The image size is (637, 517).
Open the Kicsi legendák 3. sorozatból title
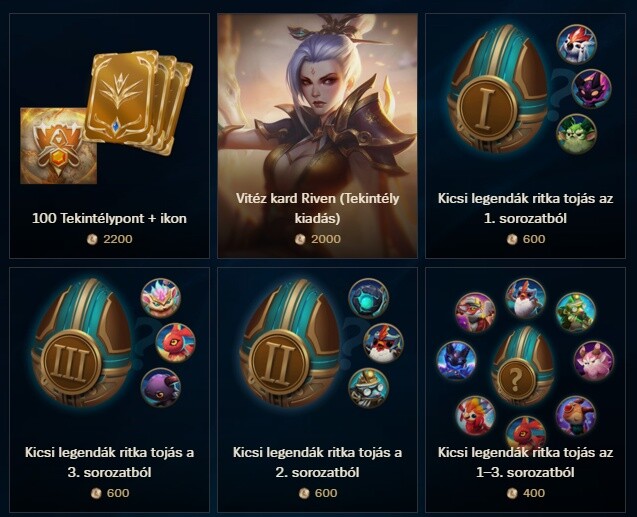tap(109, 462)
